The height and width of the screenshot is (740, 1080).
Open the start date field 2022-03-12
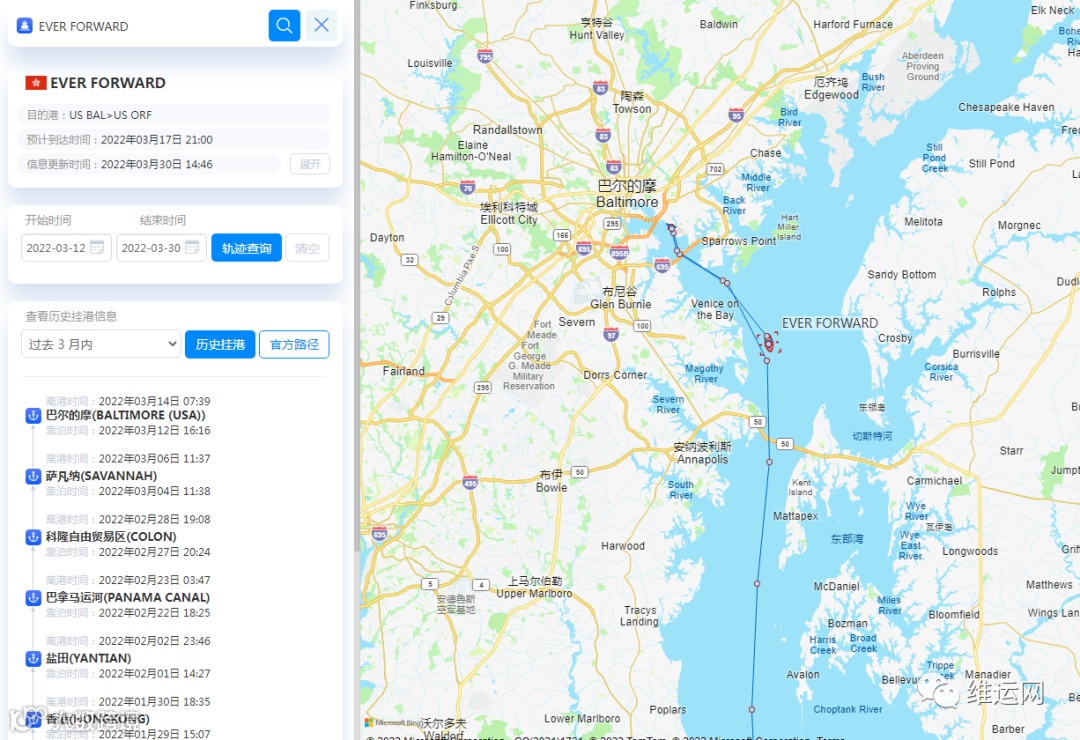click(66, 248)
